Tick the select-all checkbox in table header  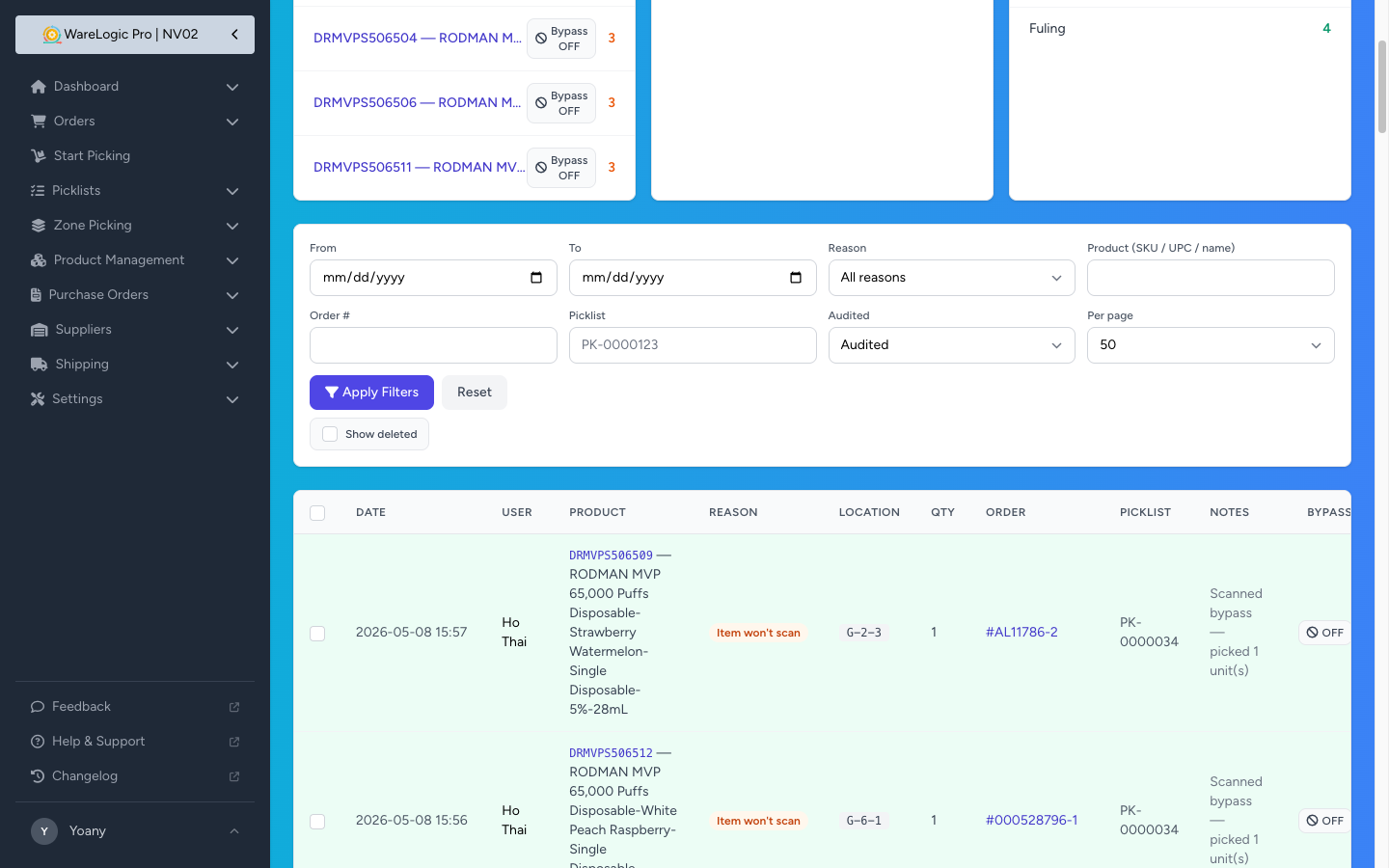click(x=317, y=513)
